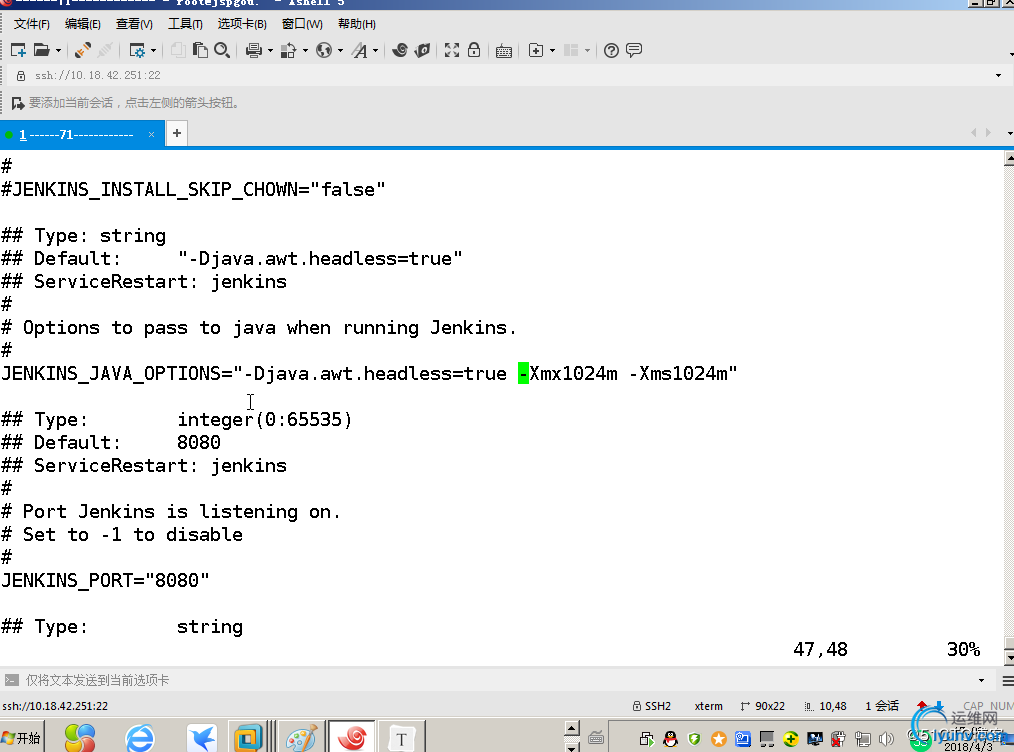This screenshot has width=1014, height=752.
Task: Open the 窗口(W) menu
Action: click(x=302, y=24)
